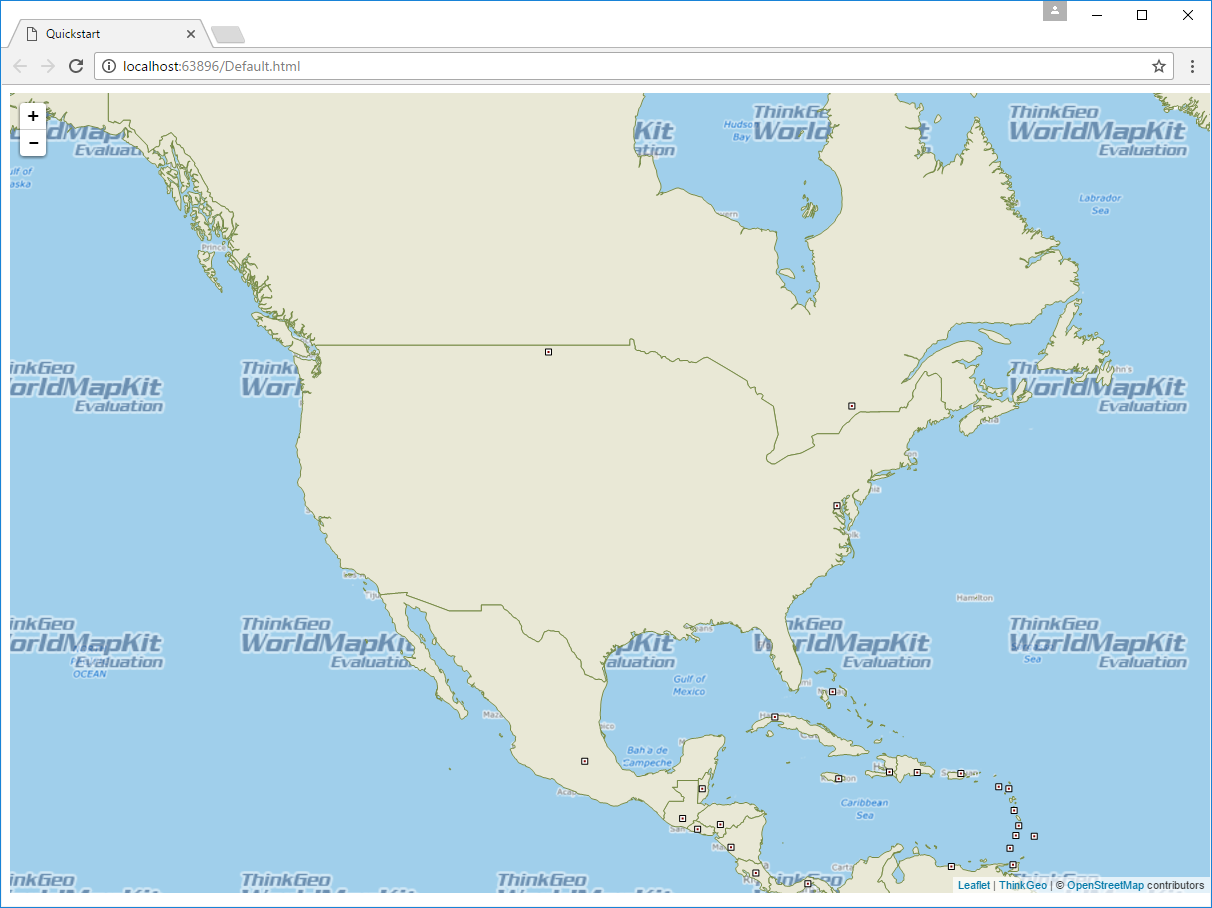1212x908 pixels.
Task: Click the Gulf of Mexico map label
Action: [689, 685]
